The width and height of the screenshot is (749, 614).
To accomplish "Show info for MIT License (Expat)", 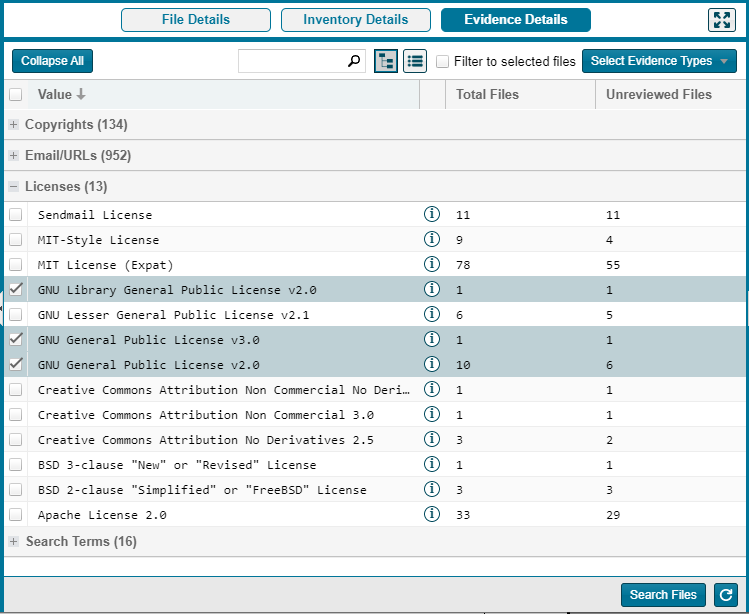I will click(x=432, y=265).
